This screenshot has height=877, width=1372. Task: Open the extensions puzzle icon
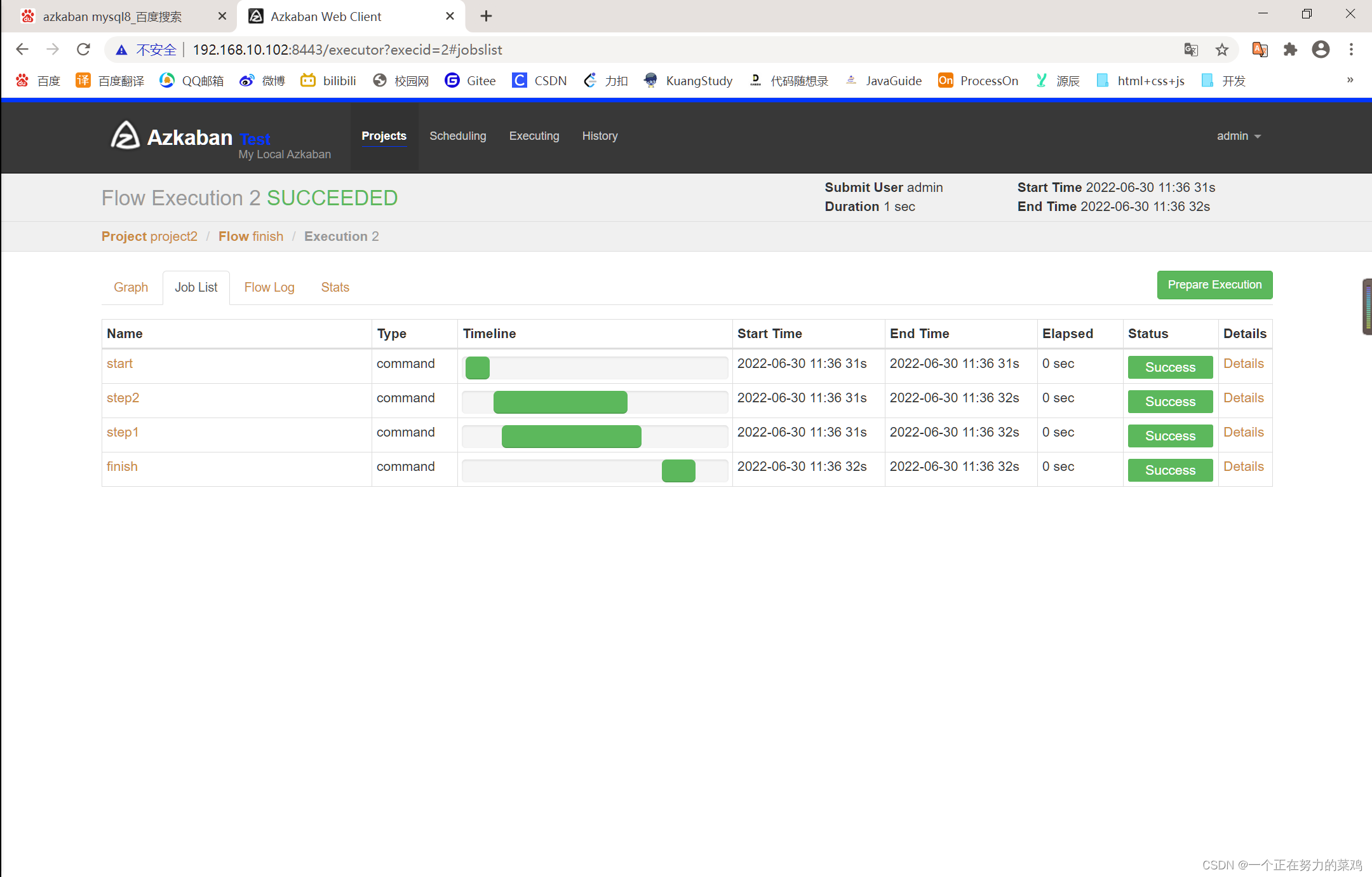[1290, 50]
